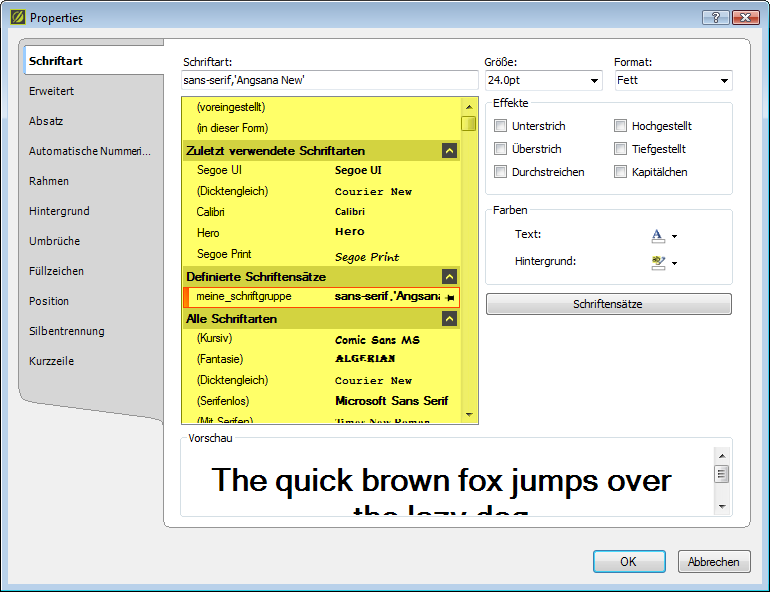
Task: Open the Silbentrennung tab
Action: click(x=67, y=331)
